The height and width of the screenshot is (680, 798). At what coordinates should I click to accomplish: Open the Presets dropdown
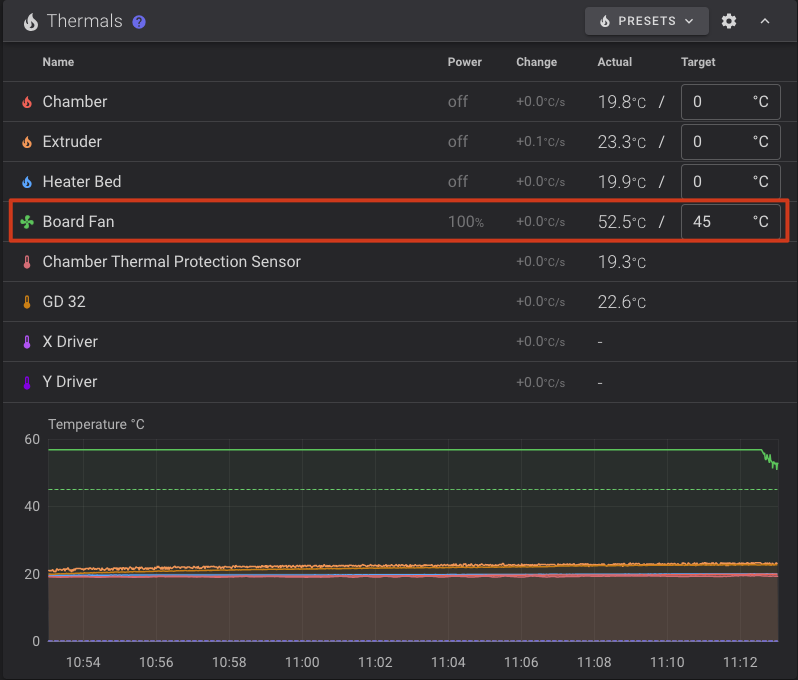[x=646, y=21]
